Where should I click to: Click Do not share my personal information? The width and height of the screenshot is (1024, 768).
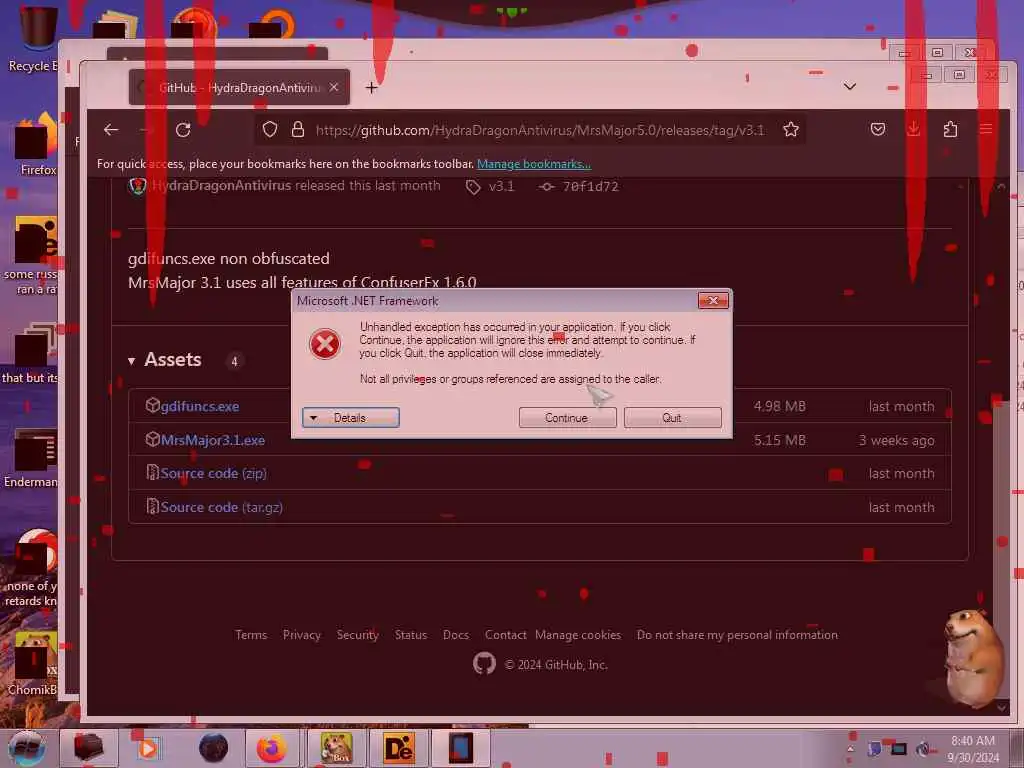737,635
